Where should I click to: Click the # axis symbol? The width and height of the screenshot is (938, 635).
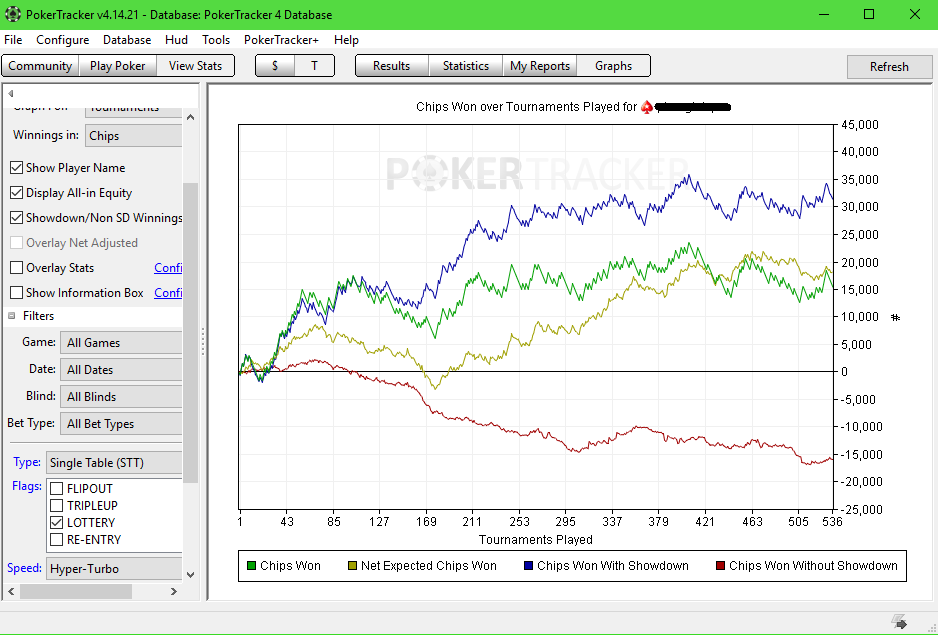click(x=896, y=317)
